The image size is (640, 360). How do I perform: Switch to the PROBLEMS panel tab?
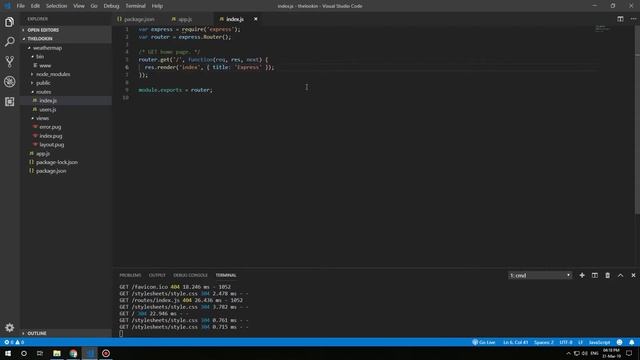(x=130, y=276)
